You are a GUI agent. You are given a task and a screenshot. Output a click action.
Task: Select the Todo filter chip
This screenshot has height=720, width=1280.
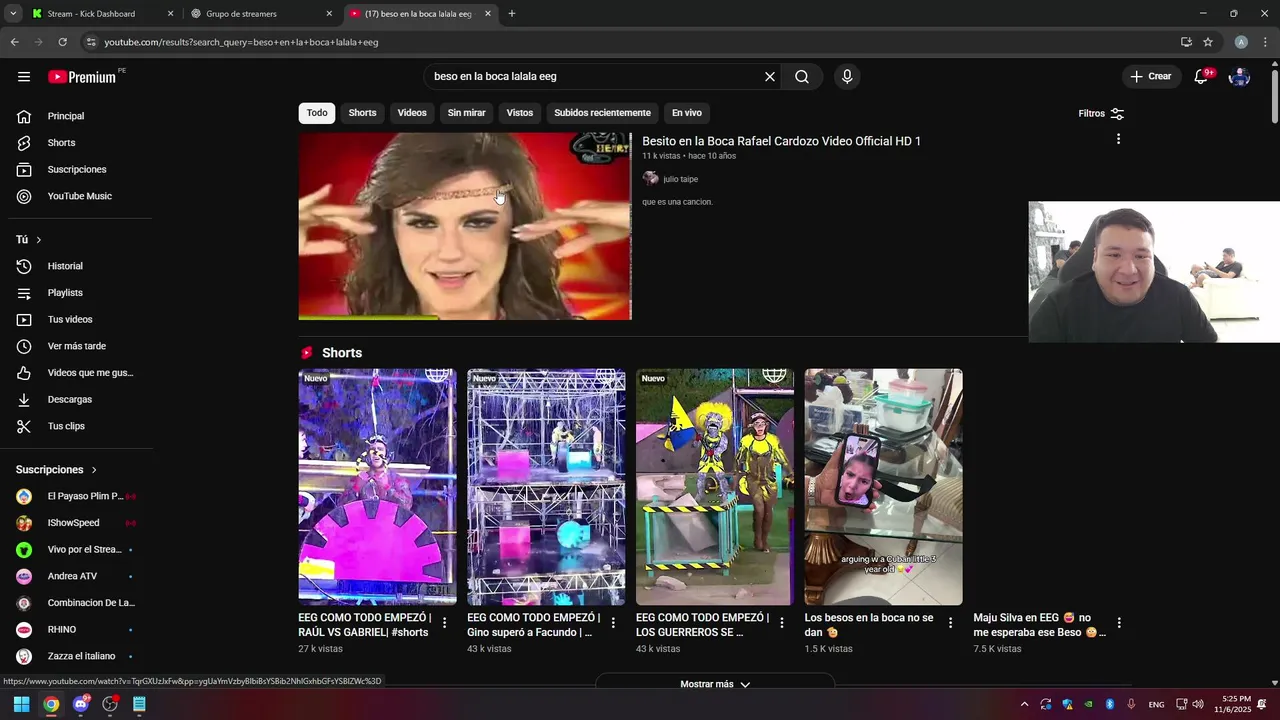317,113
